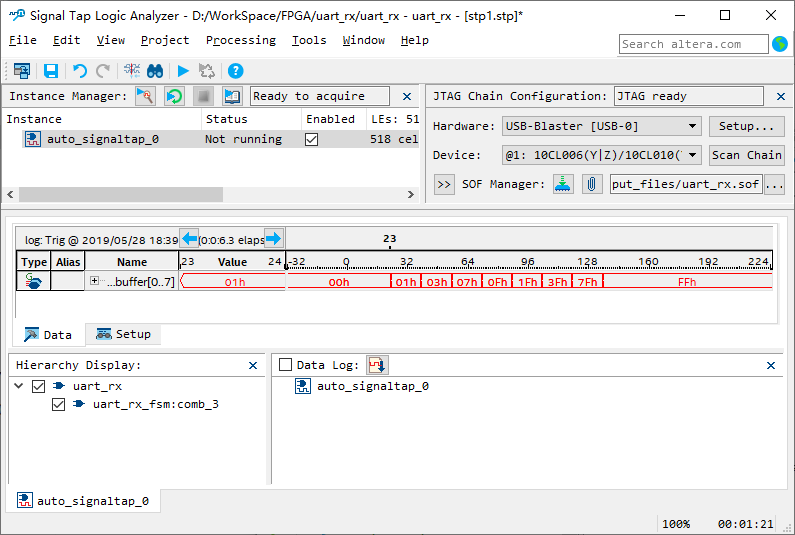Click the SOF file path field
Viewport: 795px width, 535px height.
click(x=685, y=184)
